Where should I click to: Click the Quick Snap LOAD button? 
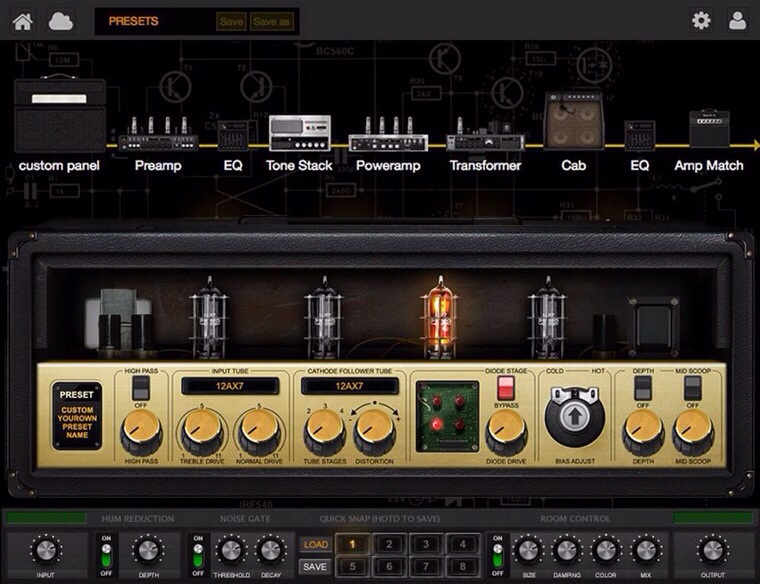(x=316, y=545)
